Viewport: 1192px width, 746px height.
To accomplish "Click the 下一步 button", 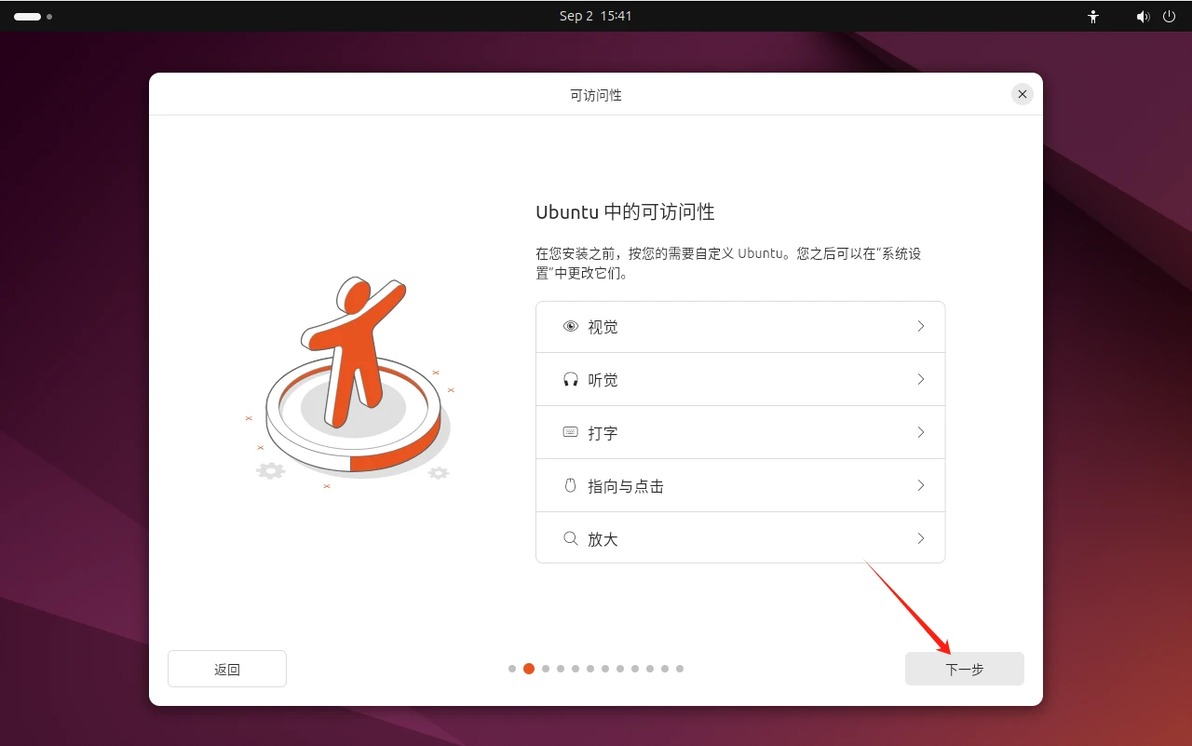I will (964, 669).
